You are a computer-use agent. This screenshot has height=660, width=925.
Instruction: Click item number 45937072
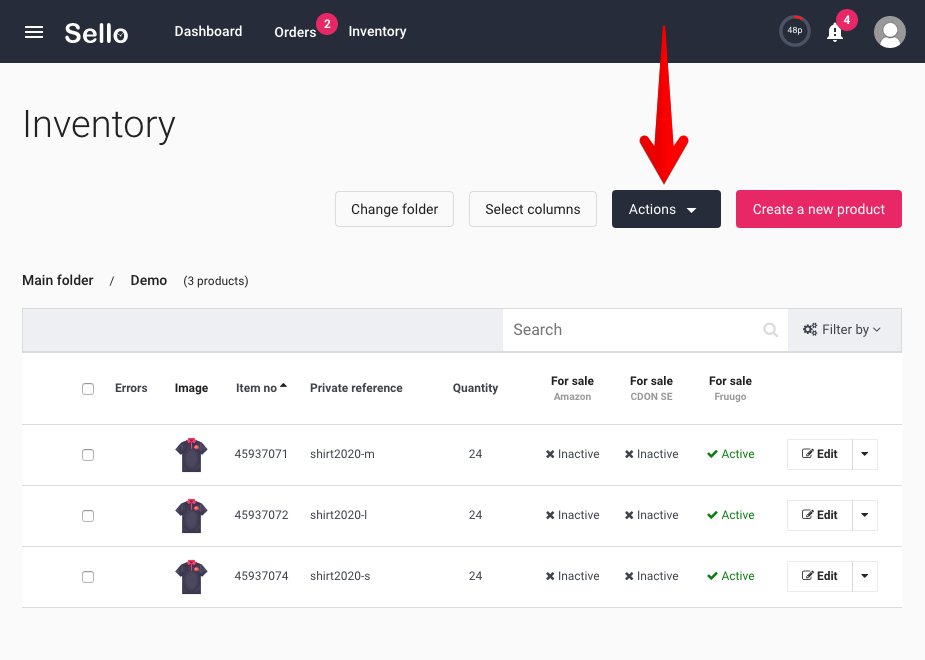261,515
